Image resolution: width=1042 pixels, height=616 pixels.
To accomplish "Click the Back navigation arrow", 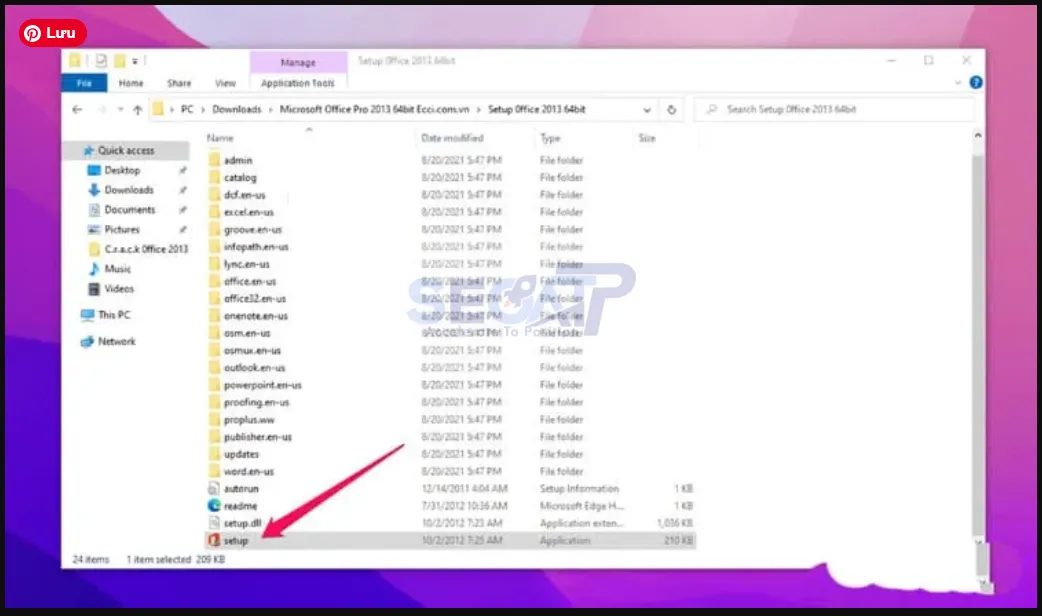I will (78, 109).
